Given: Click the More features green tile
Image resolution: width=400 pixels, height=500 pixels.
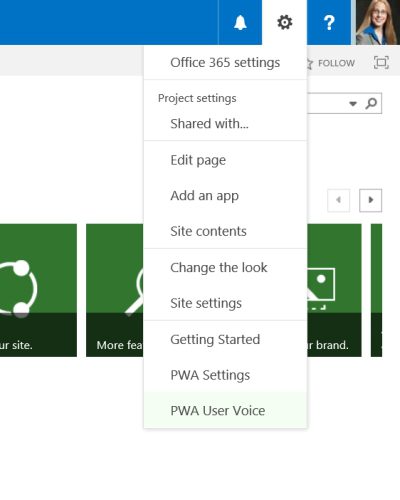Looking at the screenshot, I should tap(115, 290).
